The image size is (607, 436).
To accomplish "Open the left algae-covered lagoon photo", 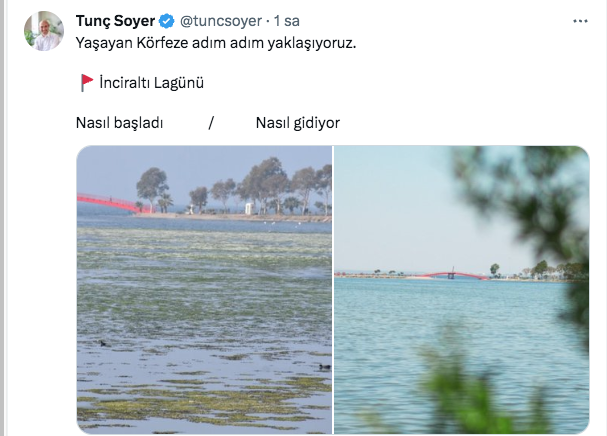I will tap(204, 290).
